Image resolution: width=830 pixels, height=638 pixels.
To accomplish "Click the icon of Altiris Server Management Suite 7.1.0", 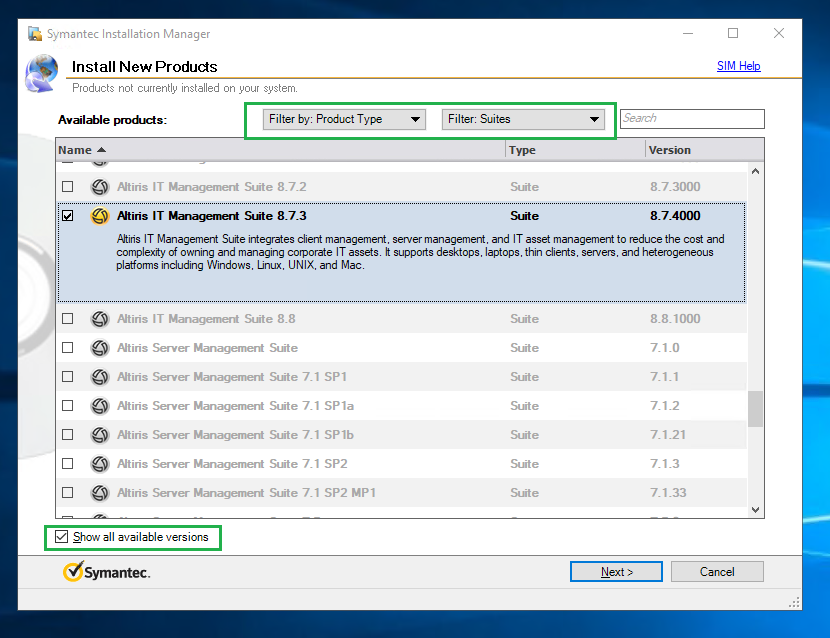I will tap(100, 348).
